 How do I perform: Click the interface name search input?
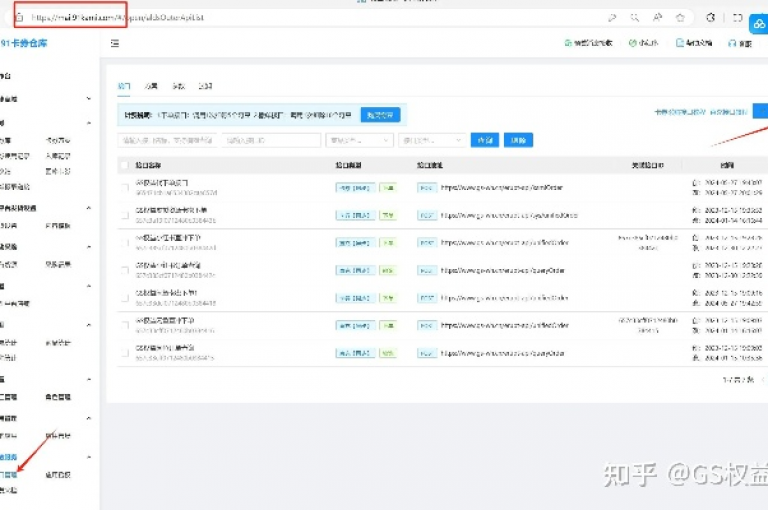point(168,140)
